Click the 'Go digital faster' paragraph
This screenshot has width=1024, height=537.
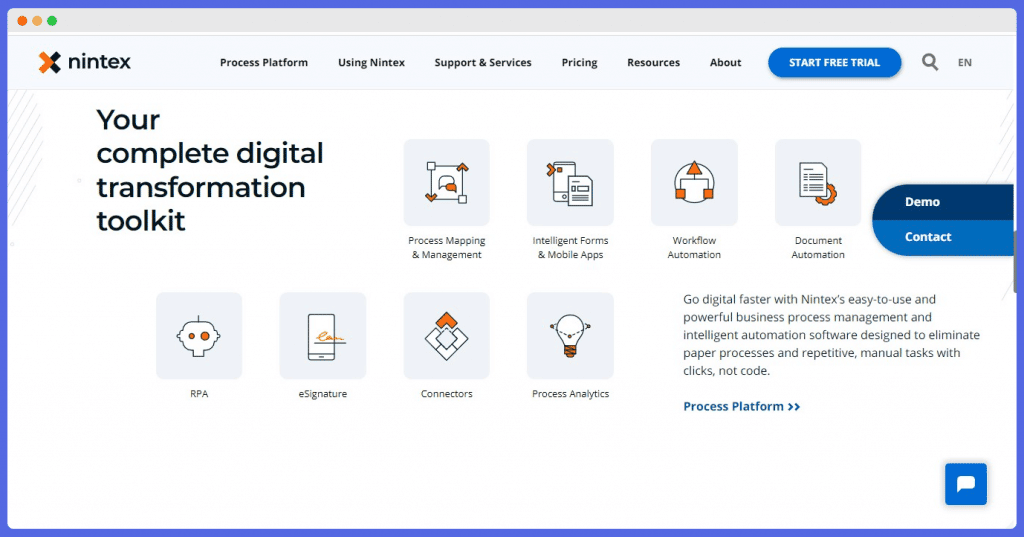coord(831,335)
